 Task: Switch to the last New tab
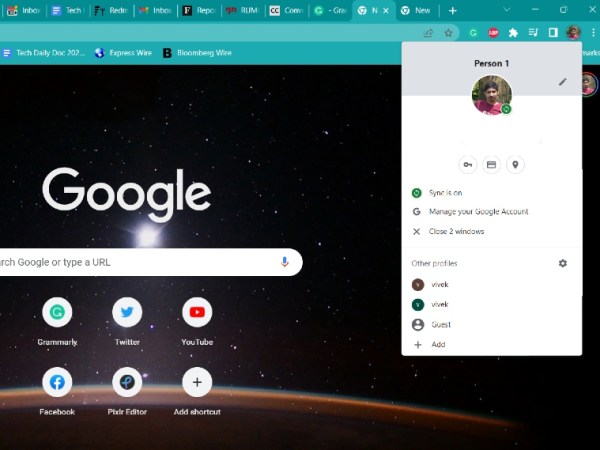coord(417,11)
